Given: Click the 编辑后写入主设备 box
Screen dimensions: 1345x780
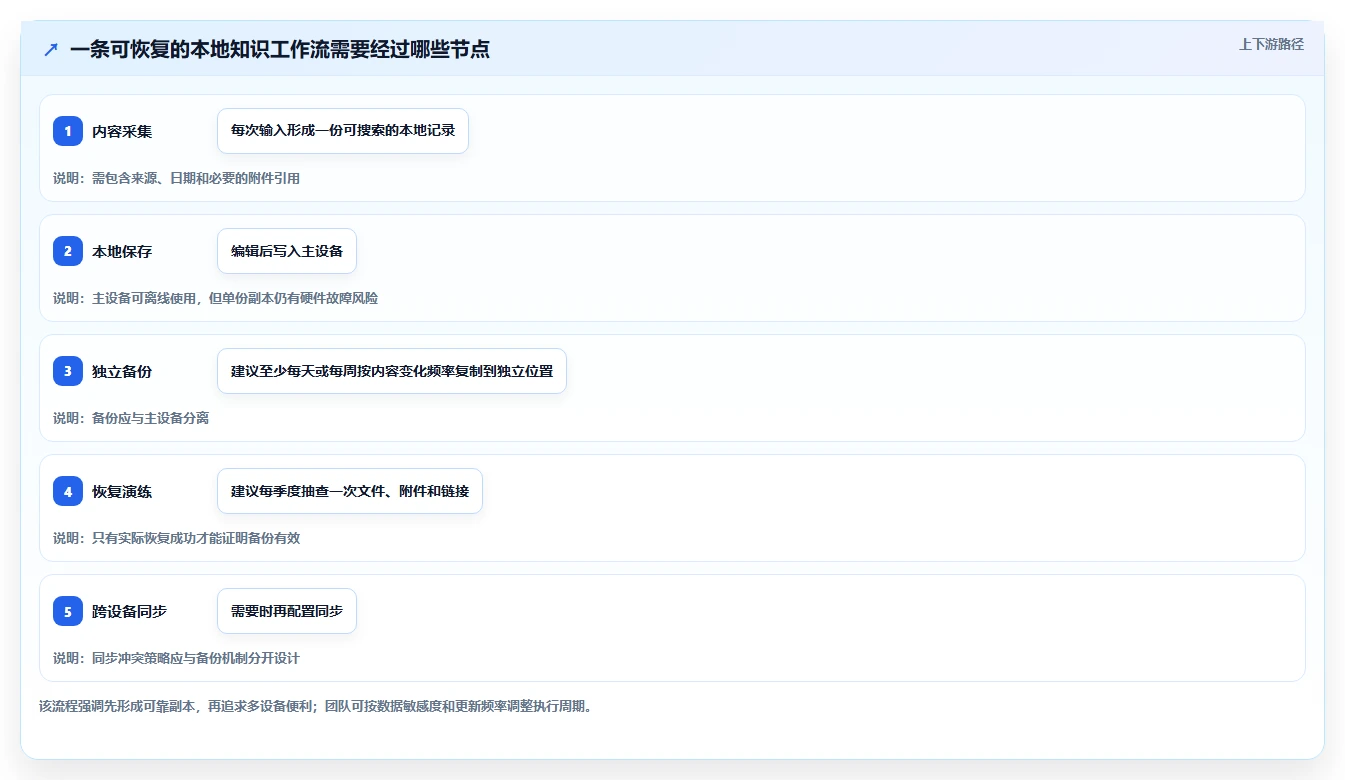Looking at the screenshot, I should (x=287, y=251).
